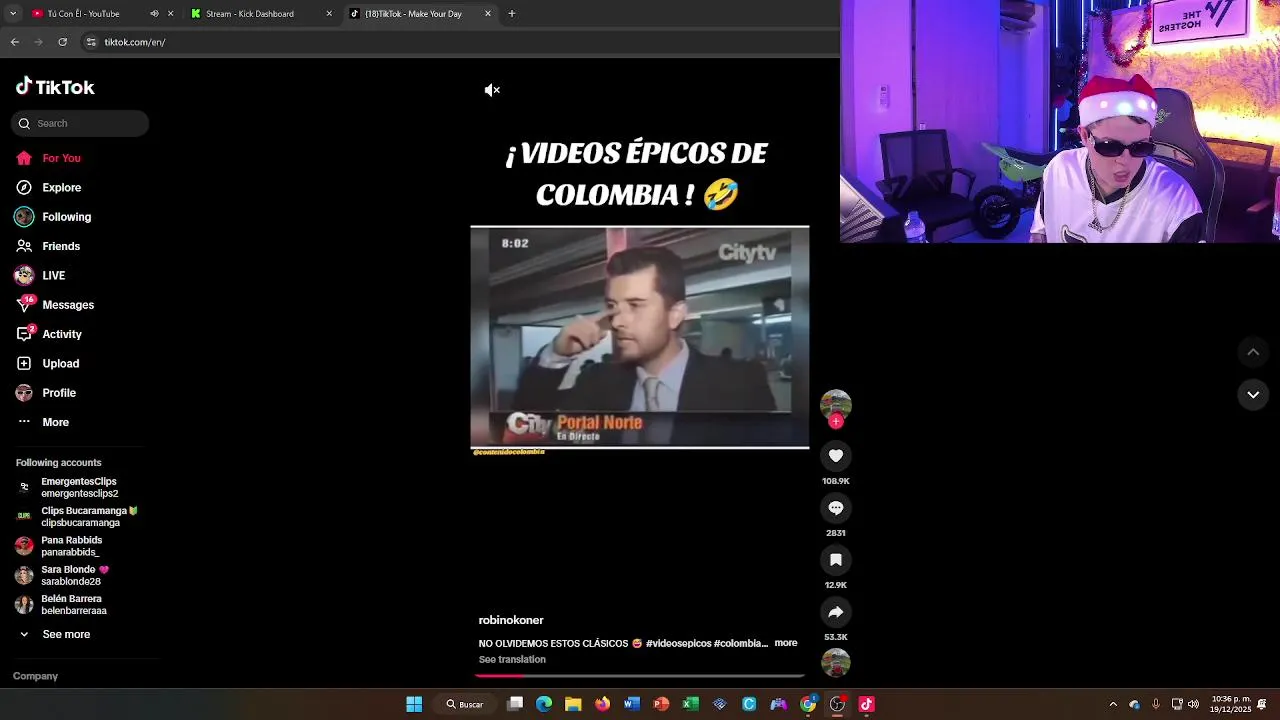
Task: Open the spinning sound disc thumbnail
Action: click(x=836, y=662)
